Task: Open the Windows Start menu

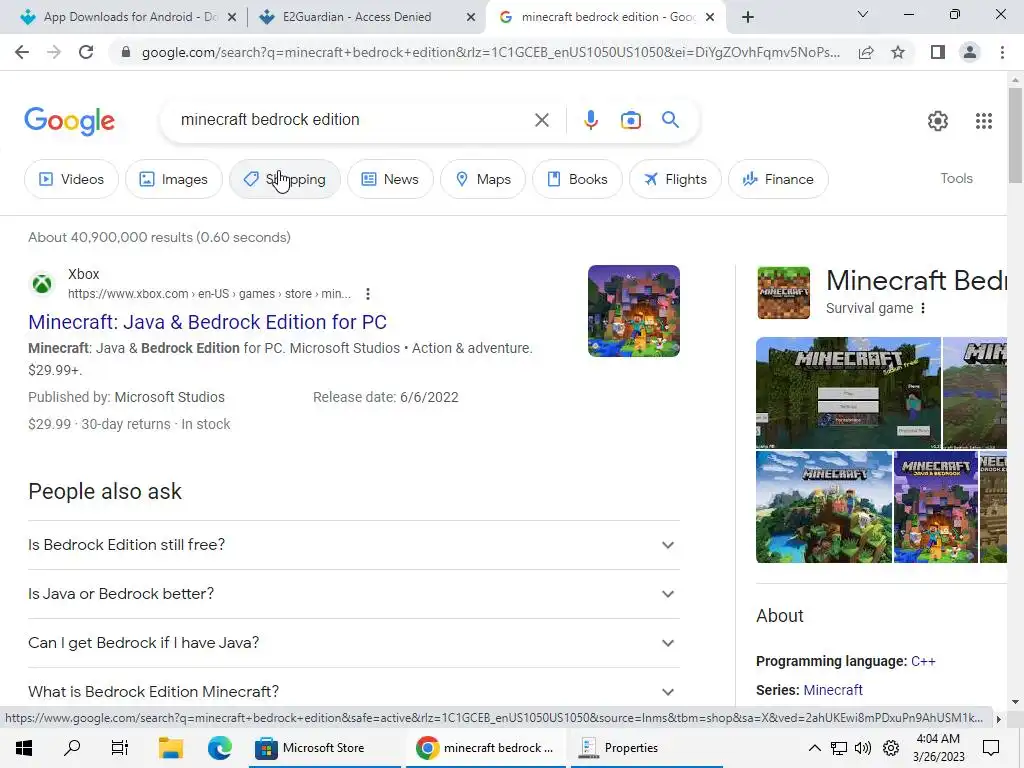Action: [x=24, y=748]
